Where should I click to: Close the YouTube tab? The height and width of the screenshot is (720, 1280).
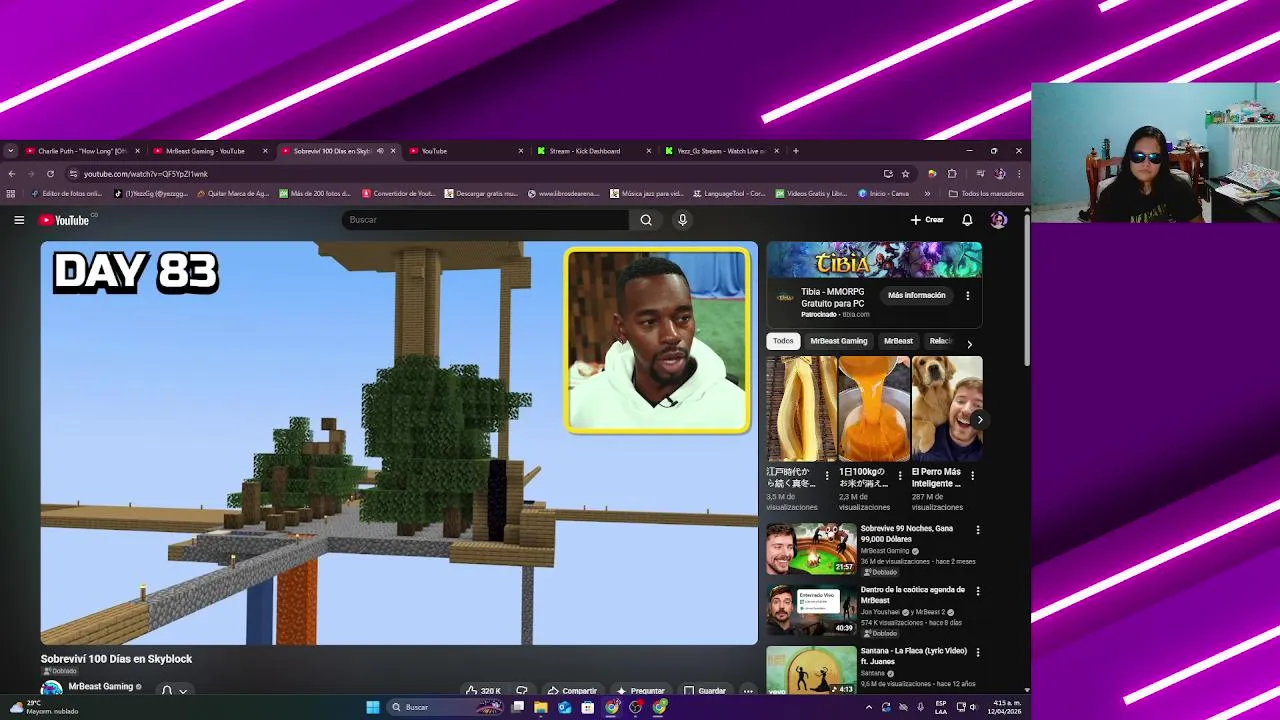521,151
